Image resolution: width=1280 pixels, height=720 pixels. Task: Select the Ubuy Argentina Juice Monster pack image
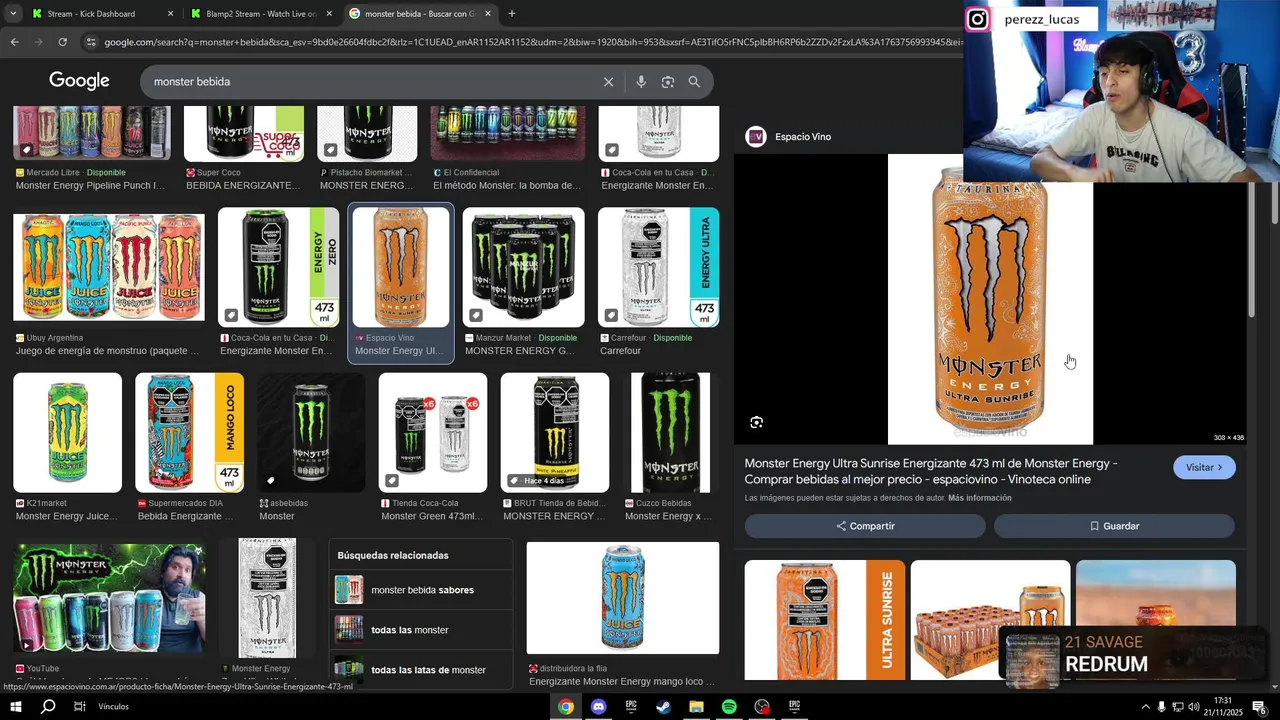(109, 268)
